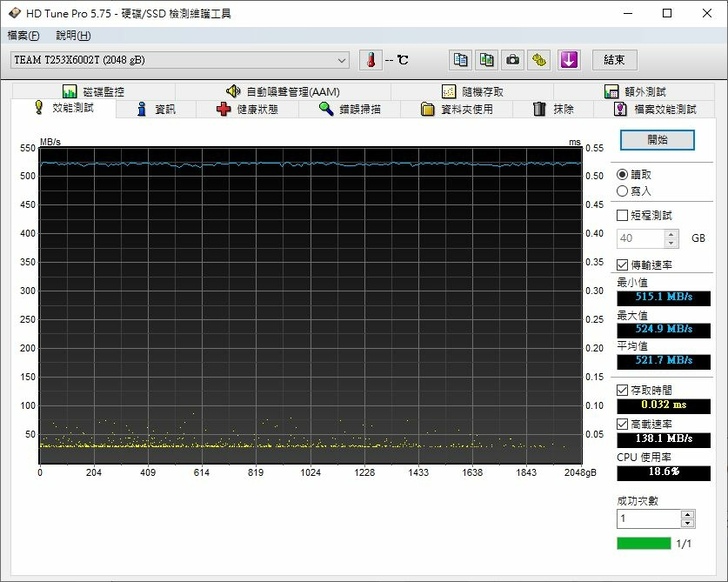Uncheck the 傳輸速率 transfer rate checkbox
The height and width of the screenshot is (582, 728).
click(623, 265)
